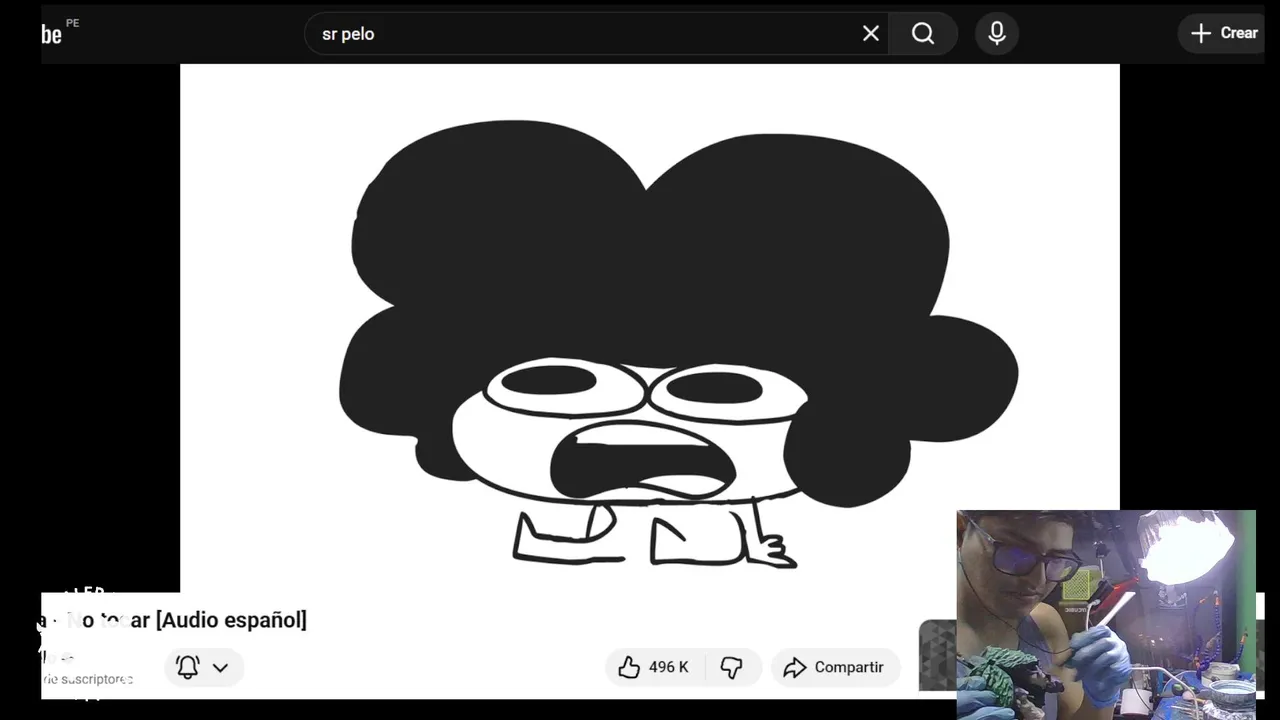Viewport: 1280px width, 720px height.
Task: Click the magnifying glass search button
Action: pyautogui.click(x=923, y=34)
